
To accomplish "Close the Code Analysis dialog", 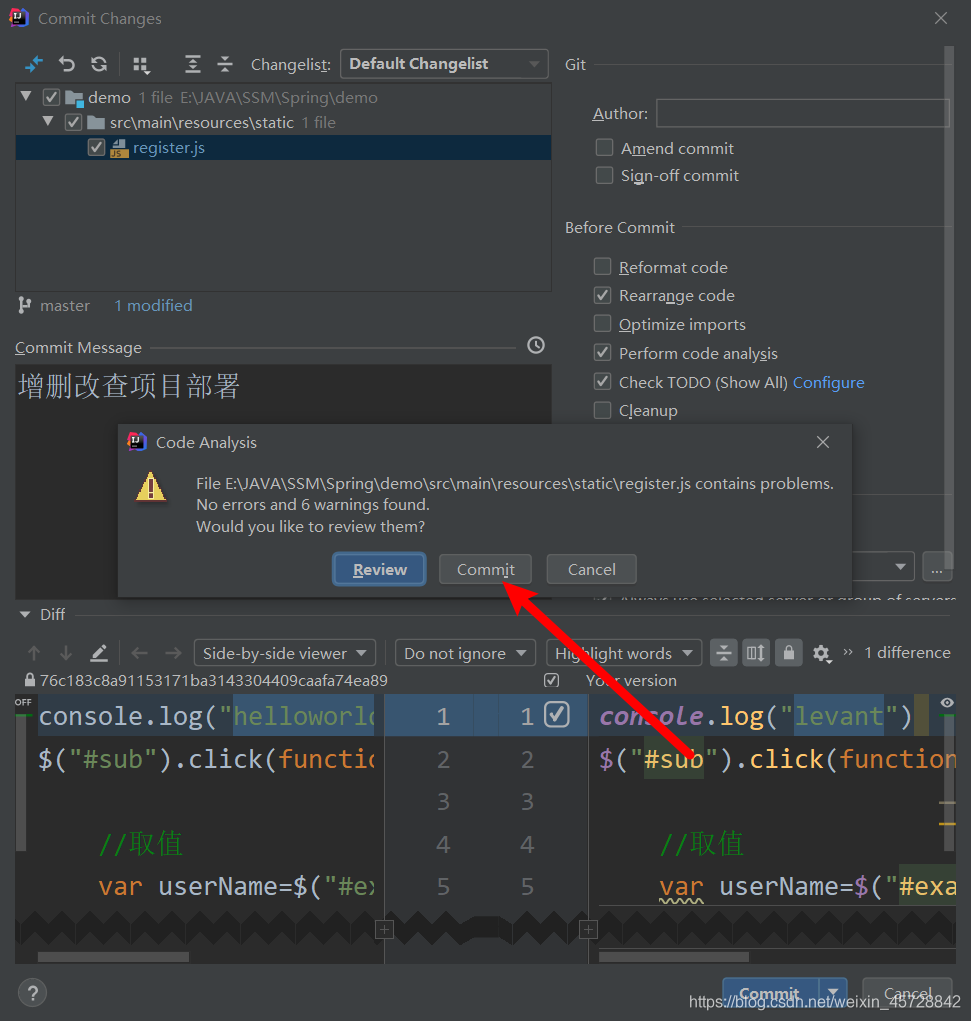I will 823,442.
